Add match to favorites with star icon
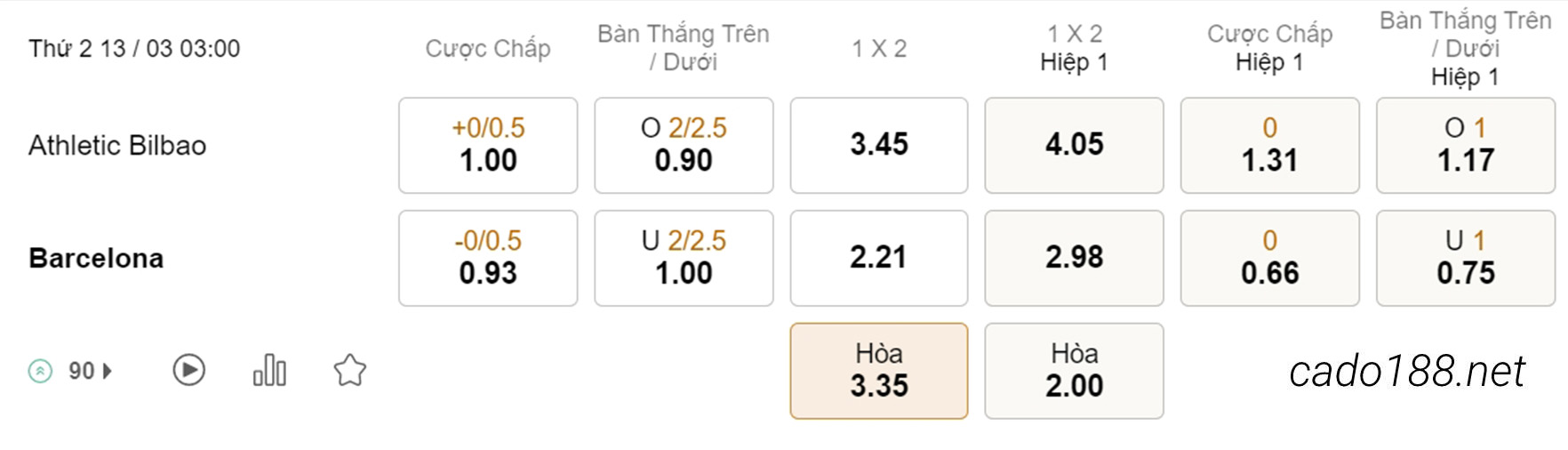This screenshot has height=450, width=1568. pyautogui.click(x=350, y=370)
